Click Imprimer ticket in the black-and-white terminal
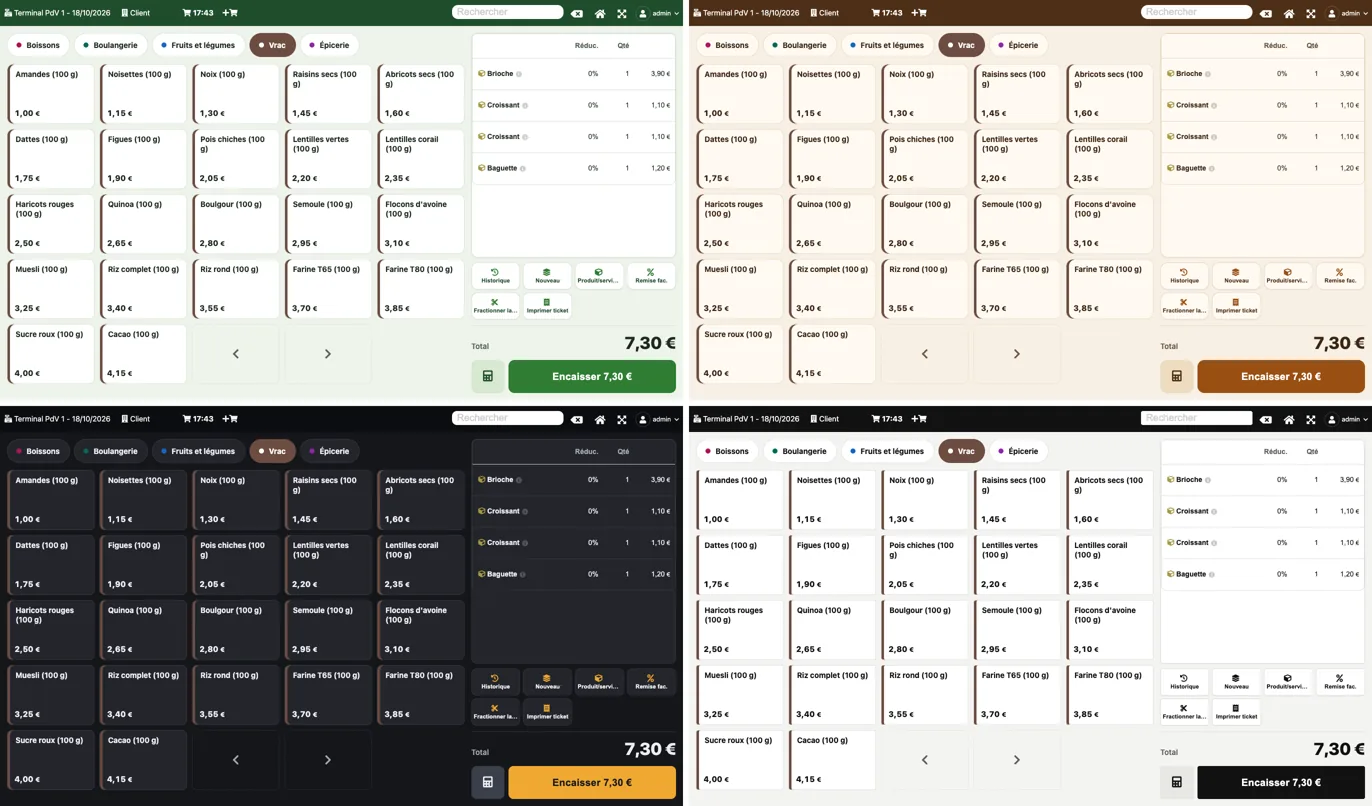This screenshot has width=1372, height=806. point(1236,712)
